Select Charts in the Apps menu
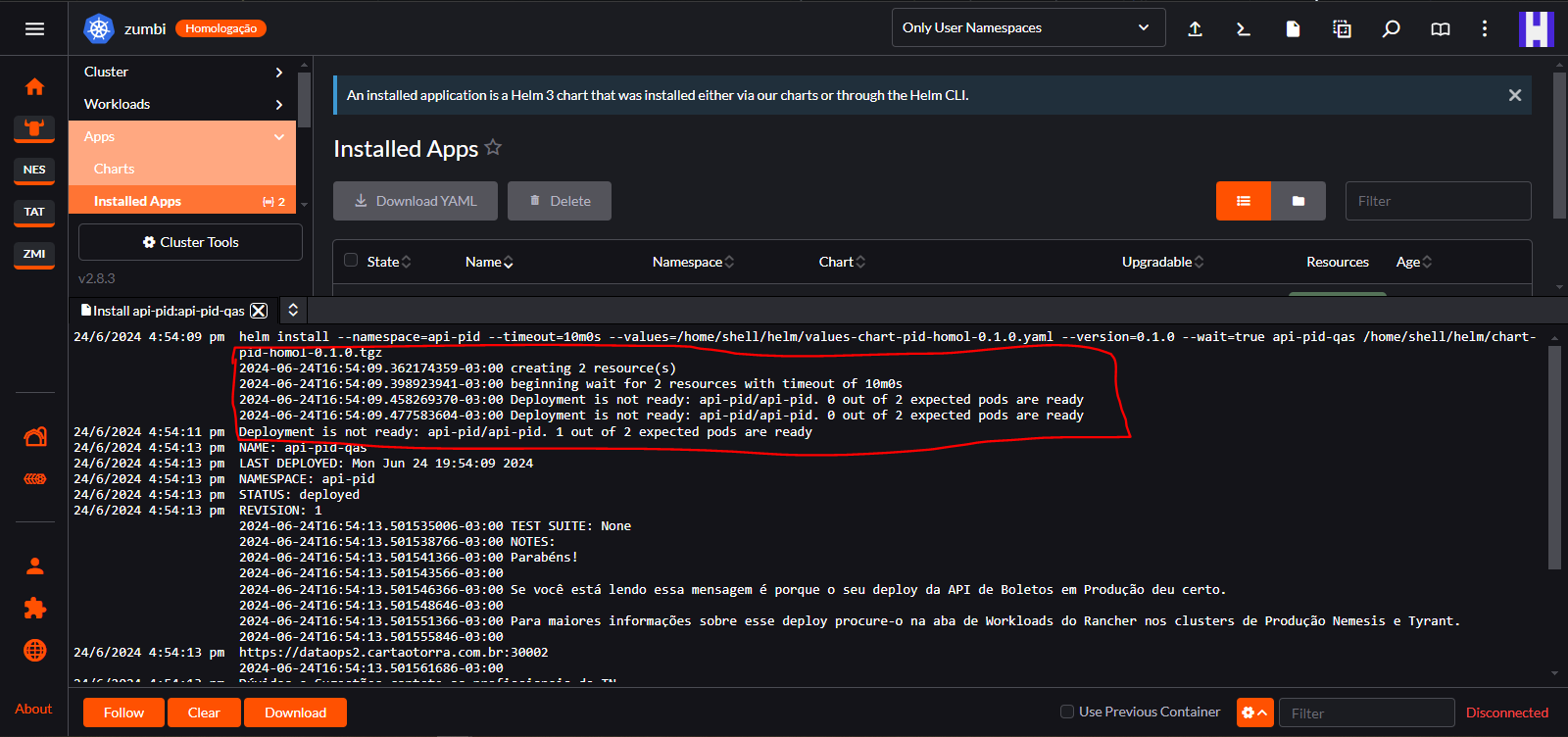 (115, 169)
